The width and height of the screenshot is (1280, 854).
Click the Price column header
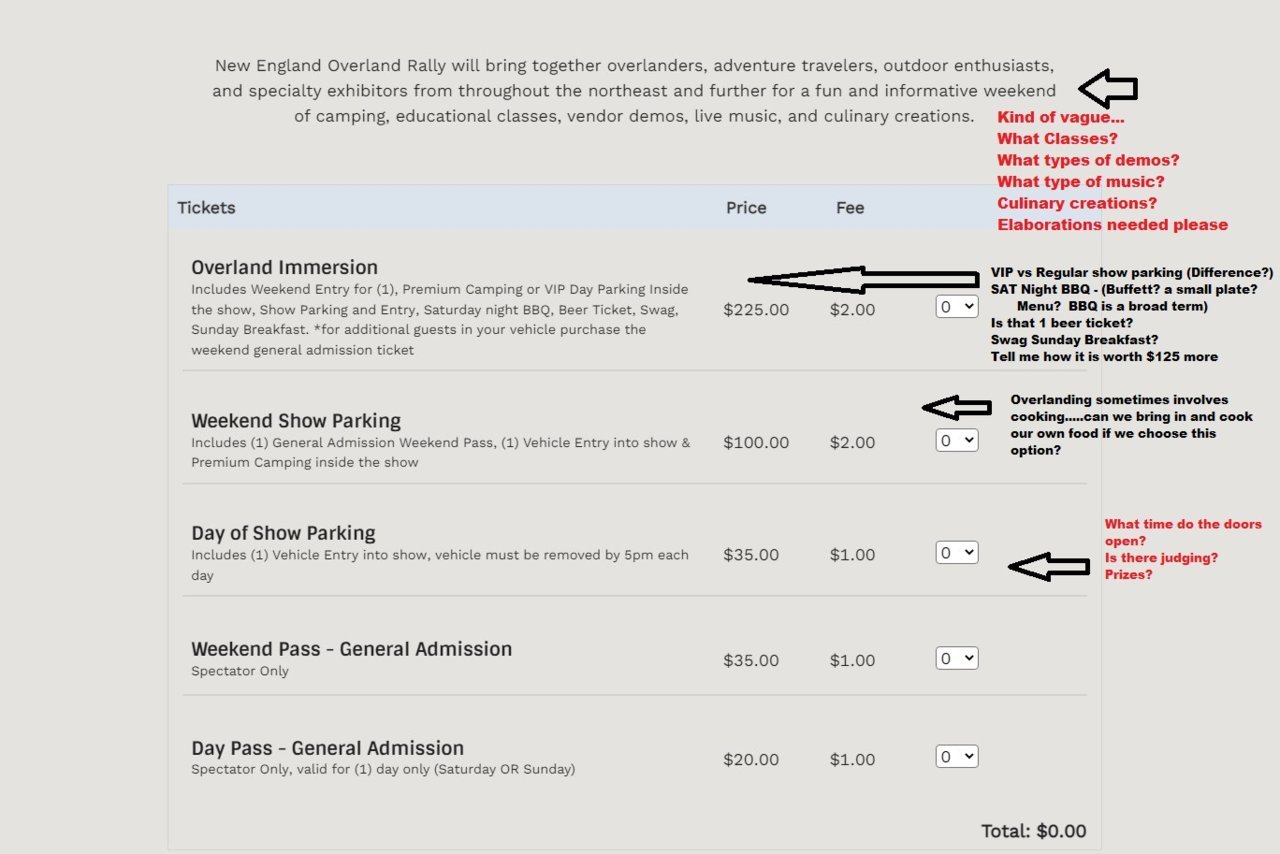pyautogui.click(x=746, y=208)
